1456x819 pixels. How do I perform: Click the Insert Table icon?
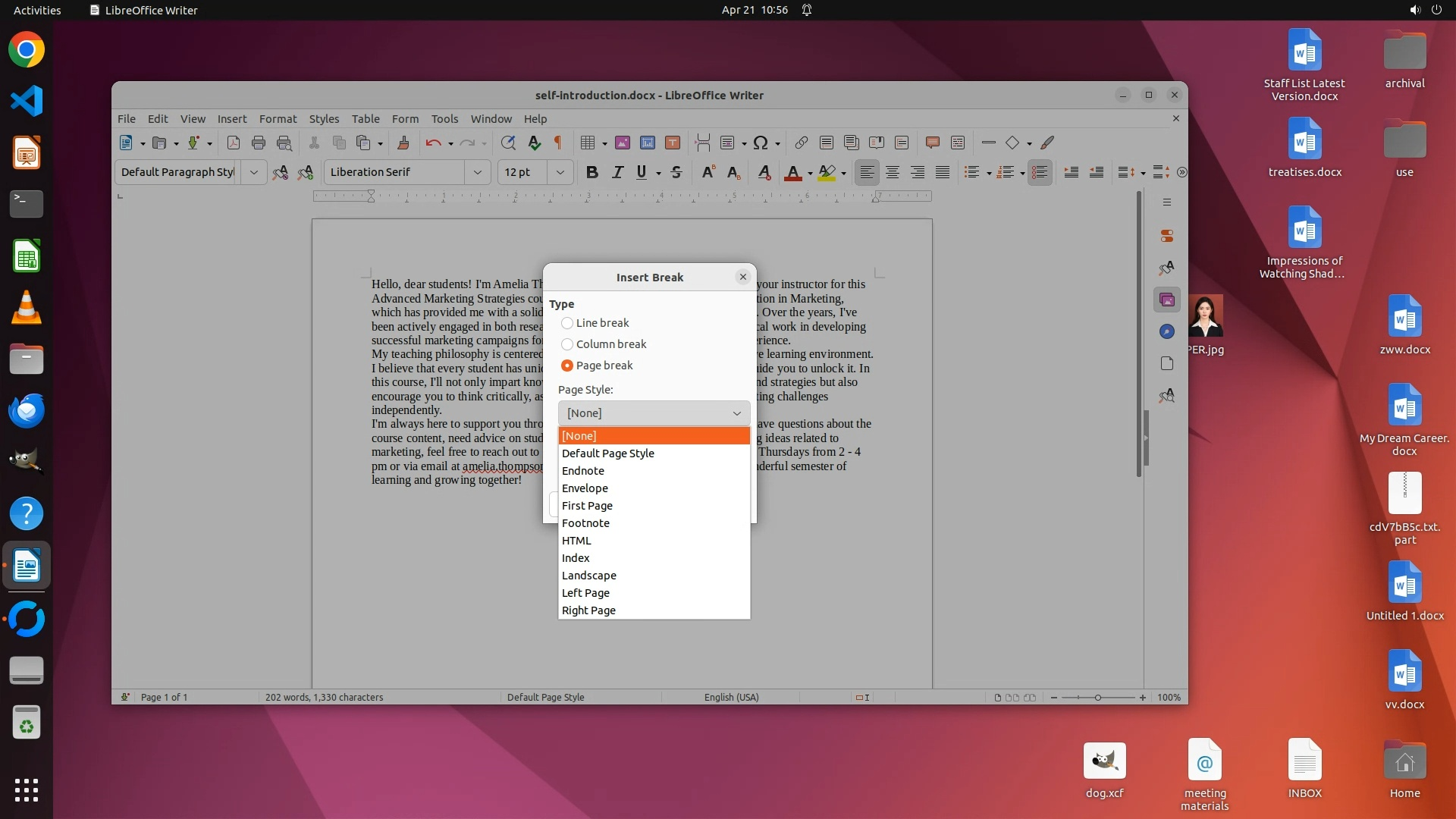coord(587,143)
